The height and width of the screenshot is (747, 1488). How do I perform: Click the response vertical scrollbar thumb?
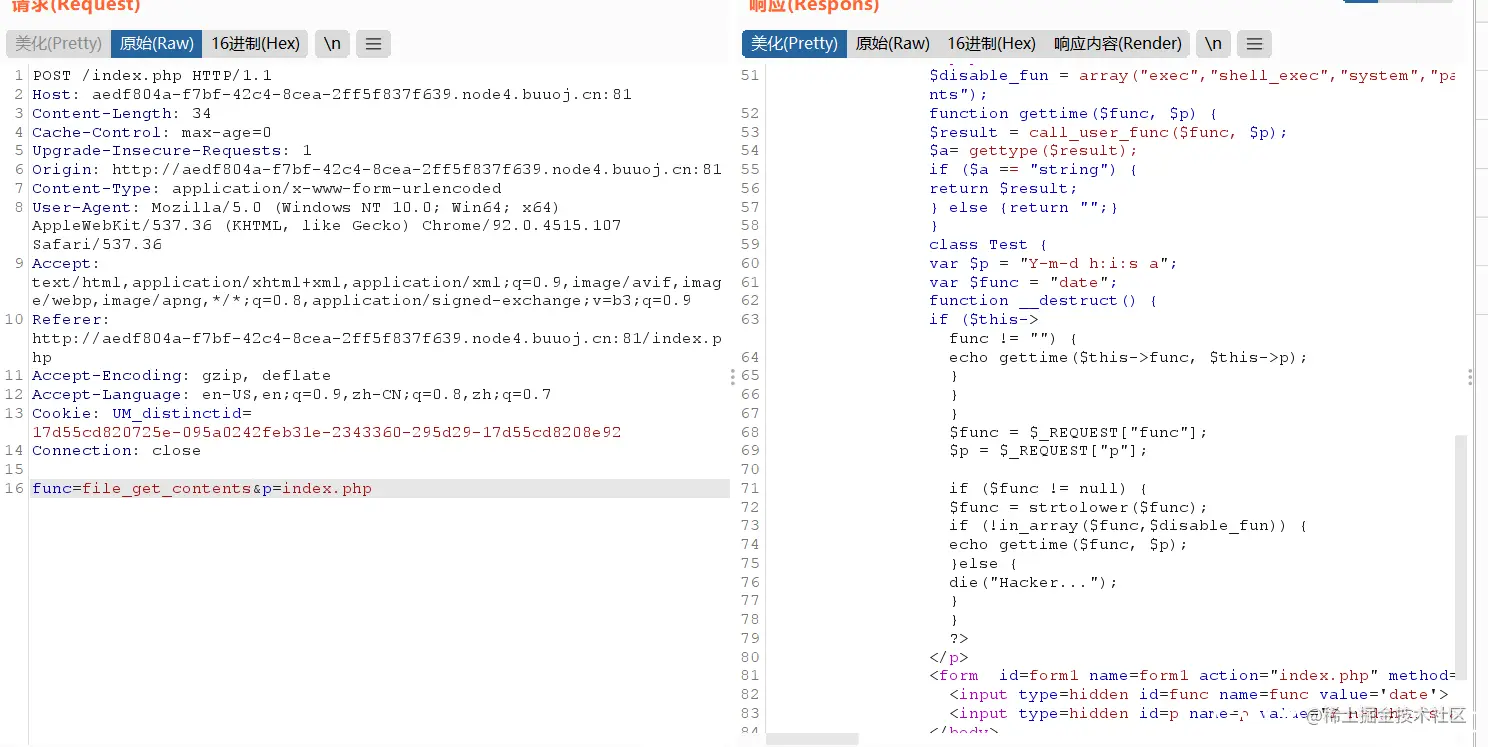1461,556
